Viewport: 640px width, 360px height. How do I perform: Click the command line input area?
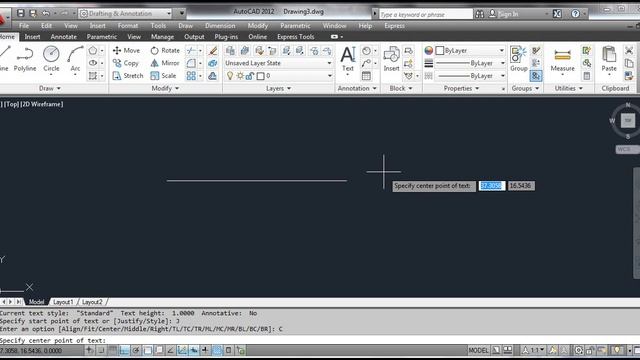[x=320, y=340]
